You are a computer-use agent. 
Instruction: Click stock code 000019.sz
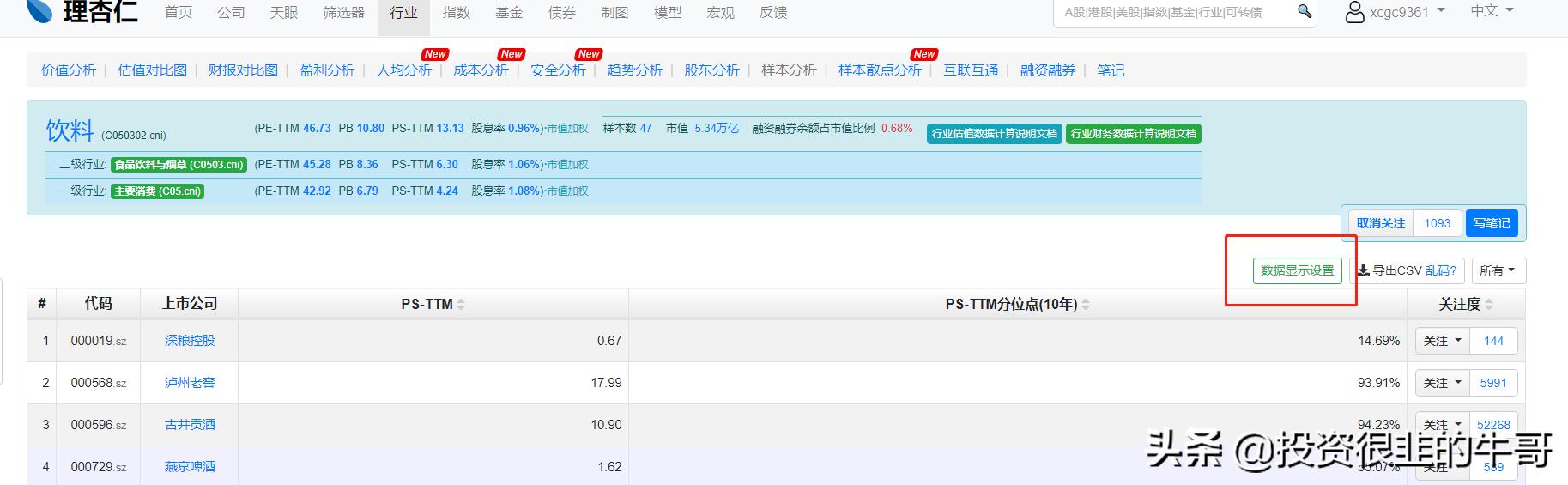pyautogui.click(x=99, y=341)
